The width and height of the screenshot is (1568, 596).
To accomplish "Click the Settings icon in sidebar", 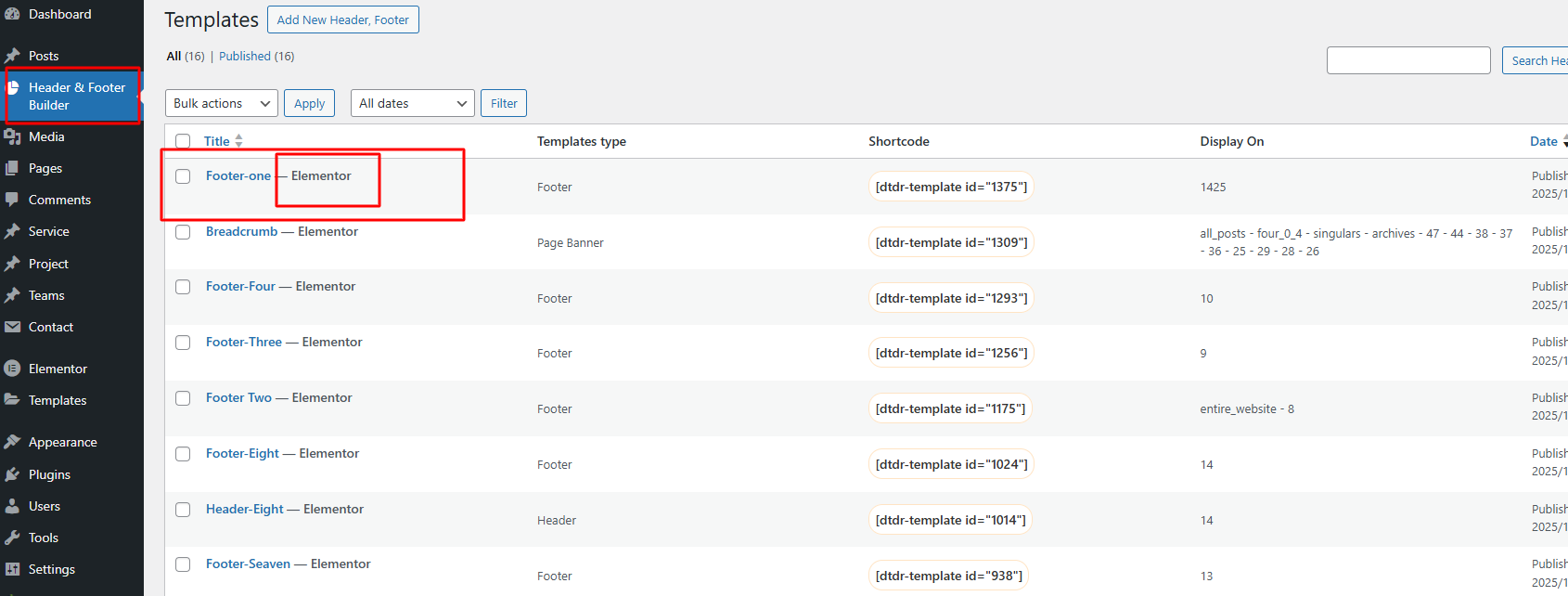I will 12,569.
